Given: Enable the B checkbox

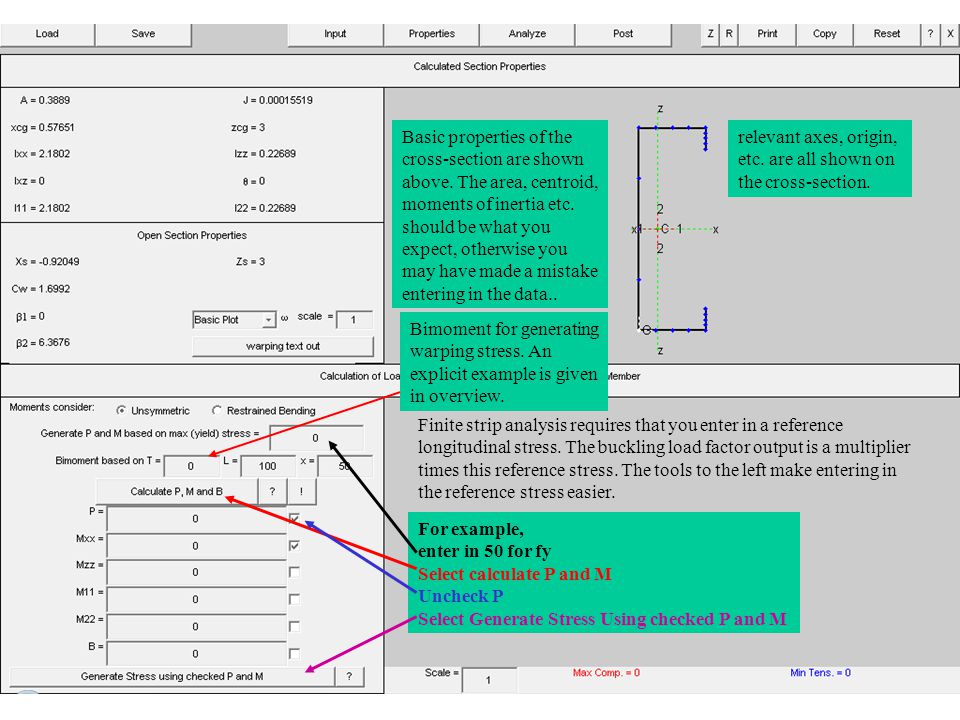Looking at the screenshot, I should pyautogui.click(x=294, y=653).
